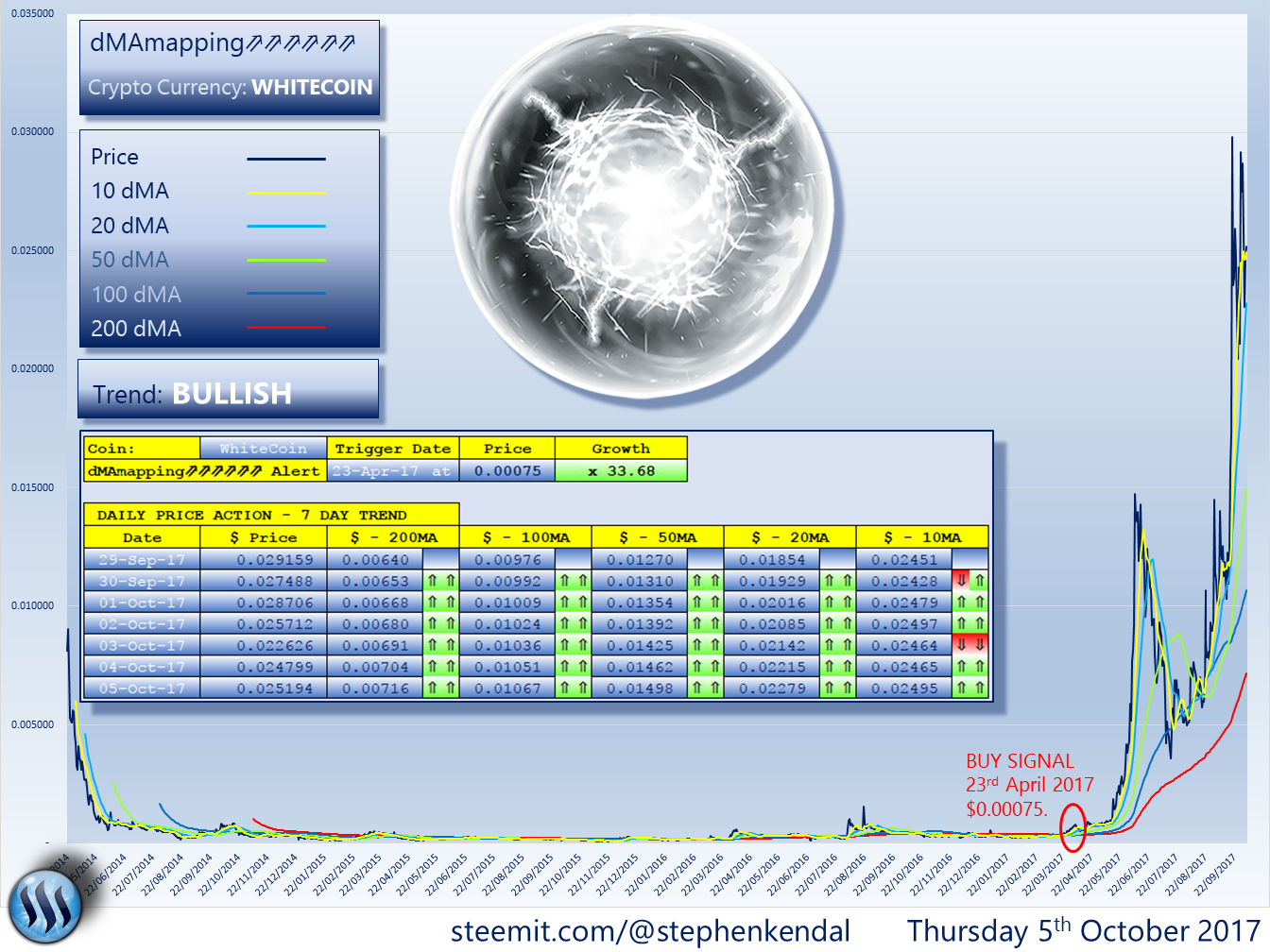Click the 'dMAmapping' title at top of chart
Viewport: 1270px width, 952px height.
coord(223,42)
